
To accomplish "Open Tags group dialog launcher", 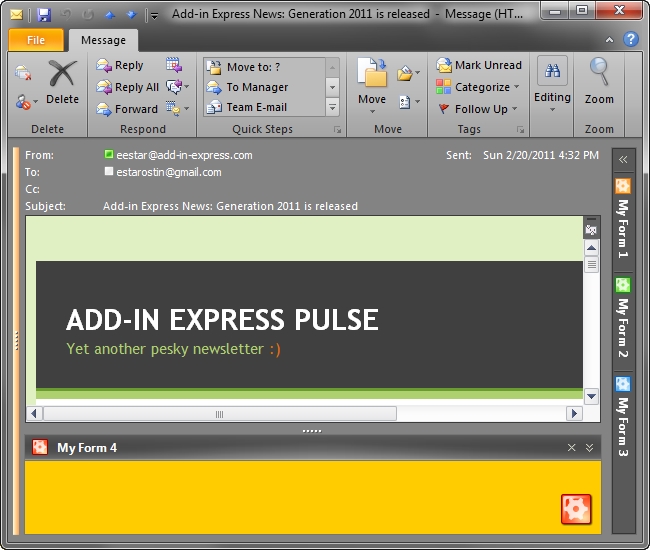I will [520, 130].
